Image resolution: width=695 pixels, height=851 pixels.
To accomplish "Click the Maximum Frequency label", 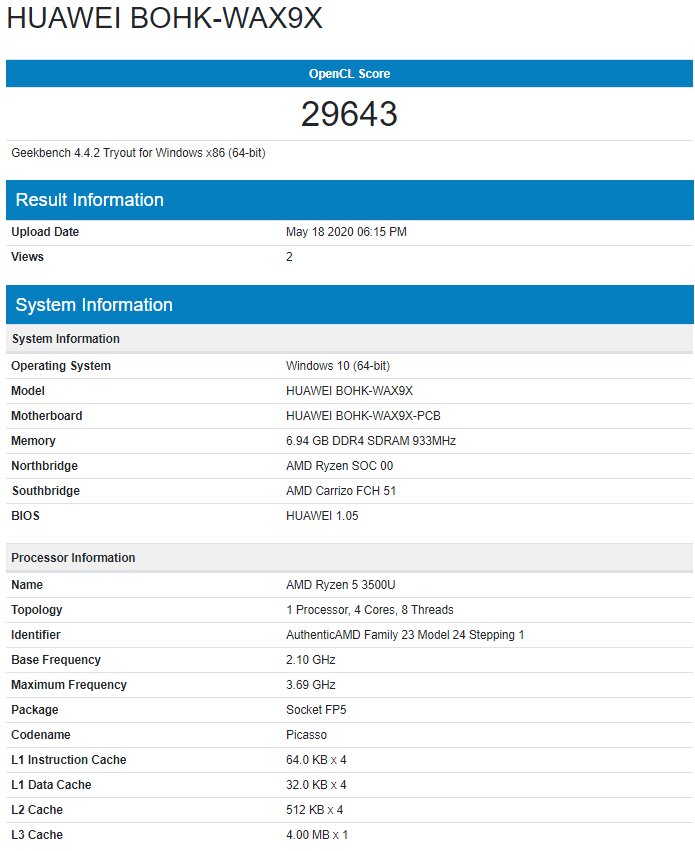I will click(x=69, y=684).
